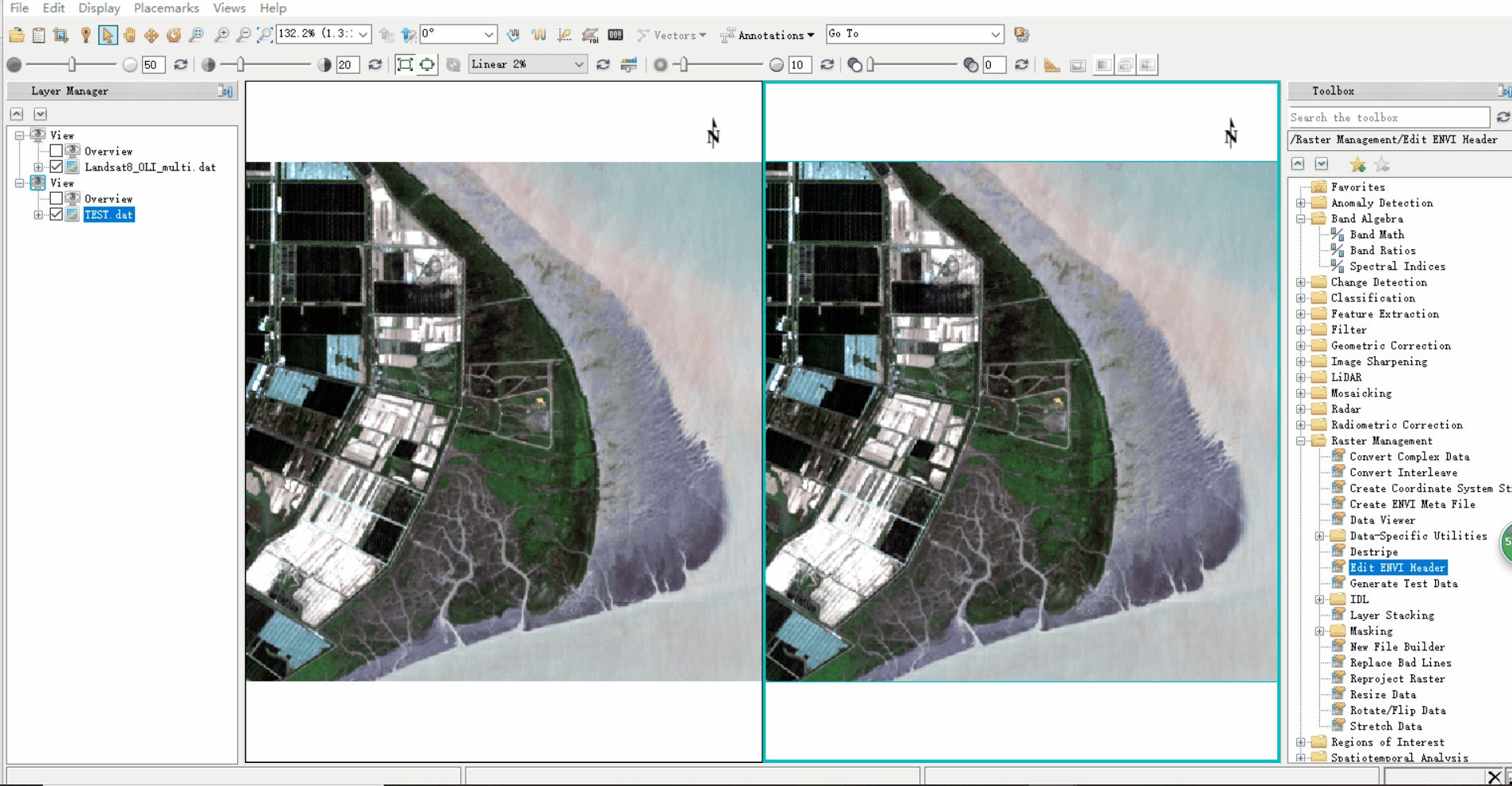Expand the Radiometric Correction folder
This screenshot has height=786, width=1512.
click(x=1301, y=425)
